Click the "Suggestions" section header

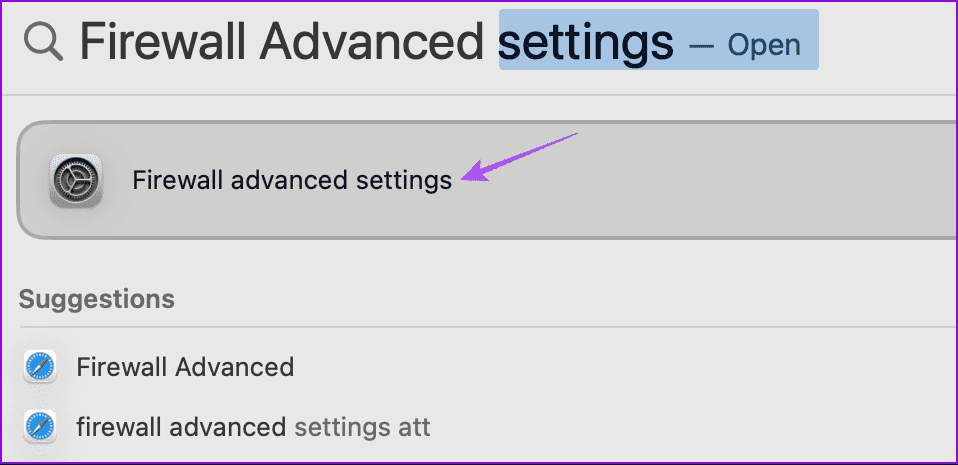96,299
